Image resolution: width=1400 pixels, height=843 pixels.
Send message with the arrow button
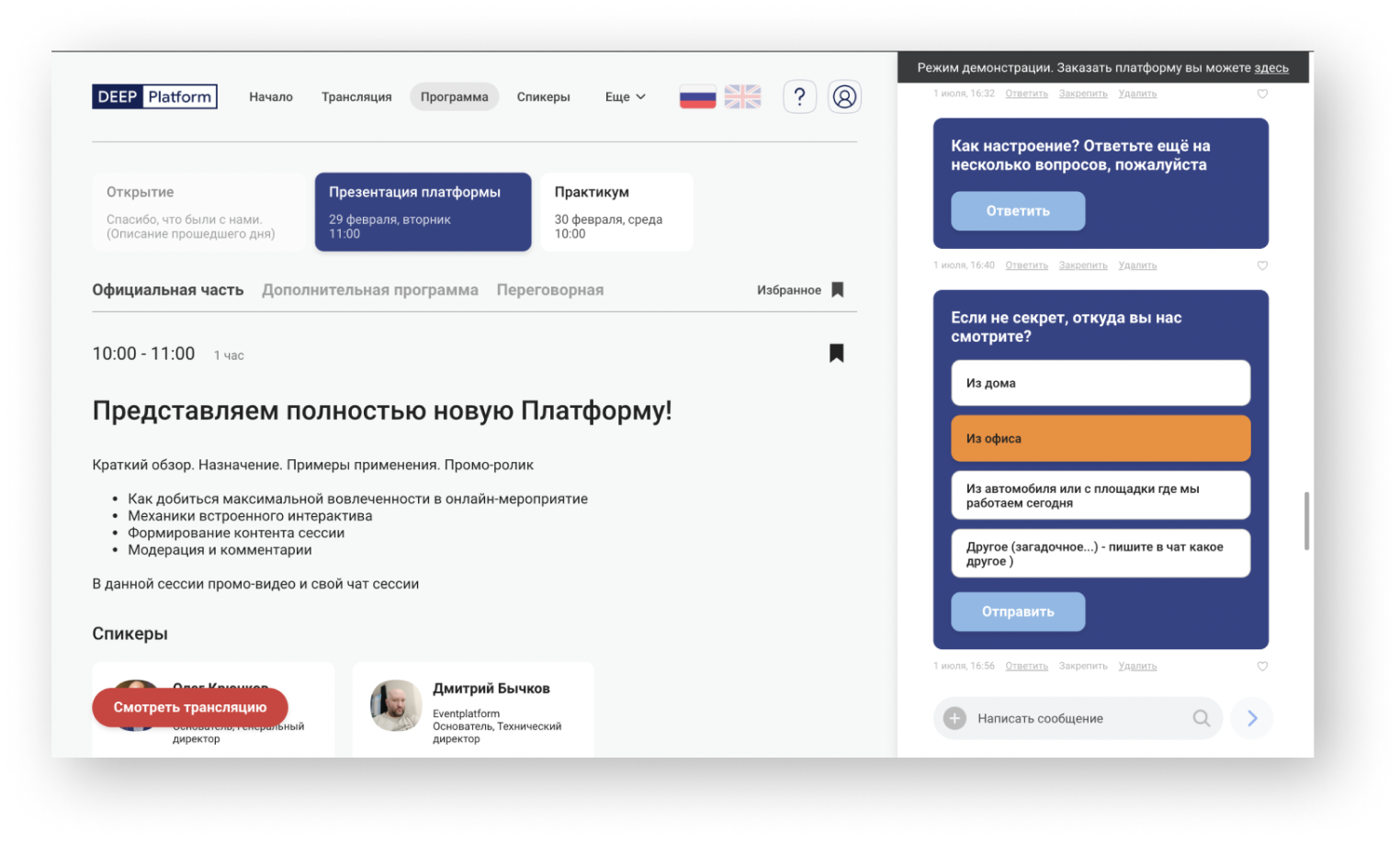click(1252, 718)
